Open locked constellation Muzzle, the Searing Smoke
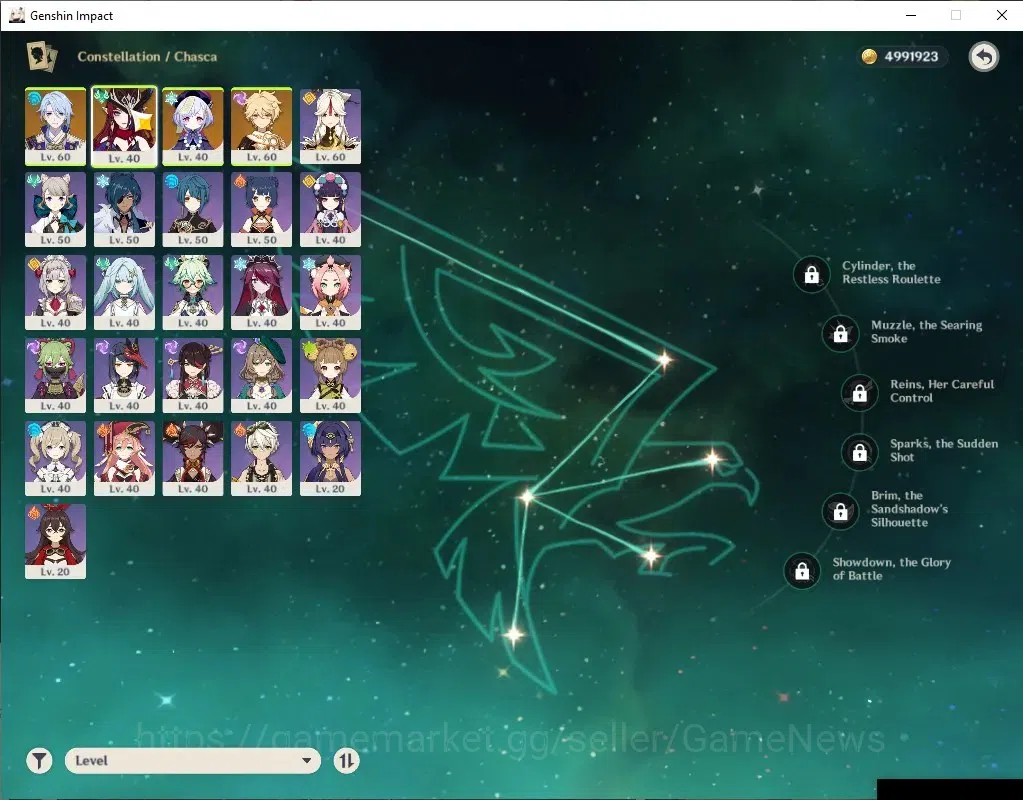The image size is (1023, 800). (840, 333)
